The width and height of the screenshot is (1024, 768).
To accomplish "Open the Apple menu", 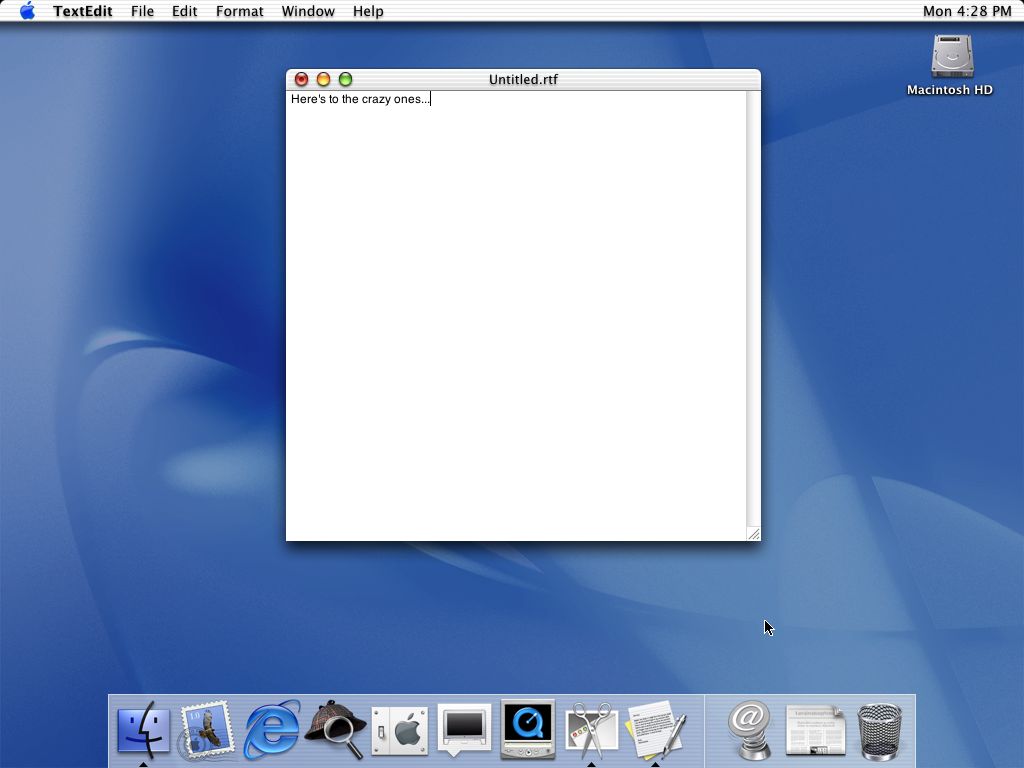I will pos(27,11).
